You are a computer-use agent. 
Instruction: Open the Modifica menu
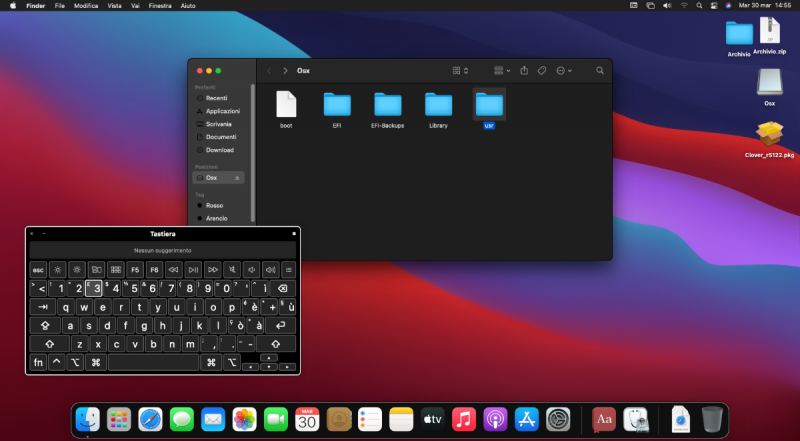pyautogui.click(x=86, y=6)
